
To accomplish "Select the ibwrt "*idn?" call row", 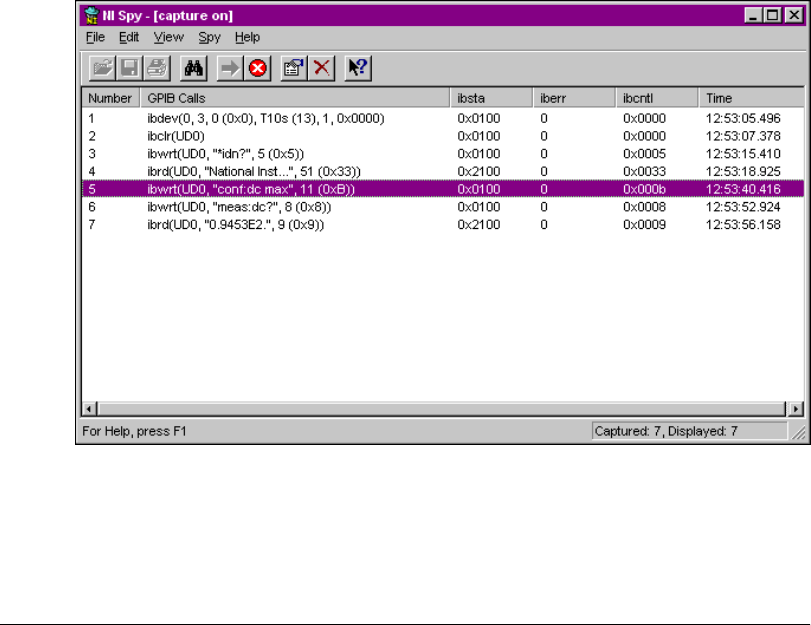I will tap(443, 154).
